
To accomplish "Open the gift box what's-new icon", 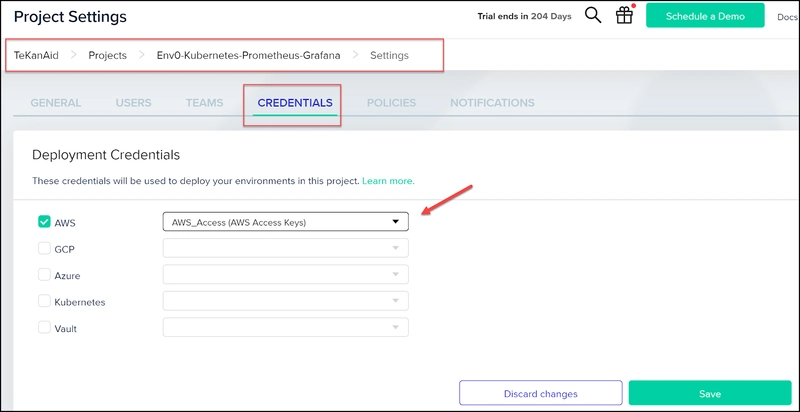I will (x=624, y=15).
